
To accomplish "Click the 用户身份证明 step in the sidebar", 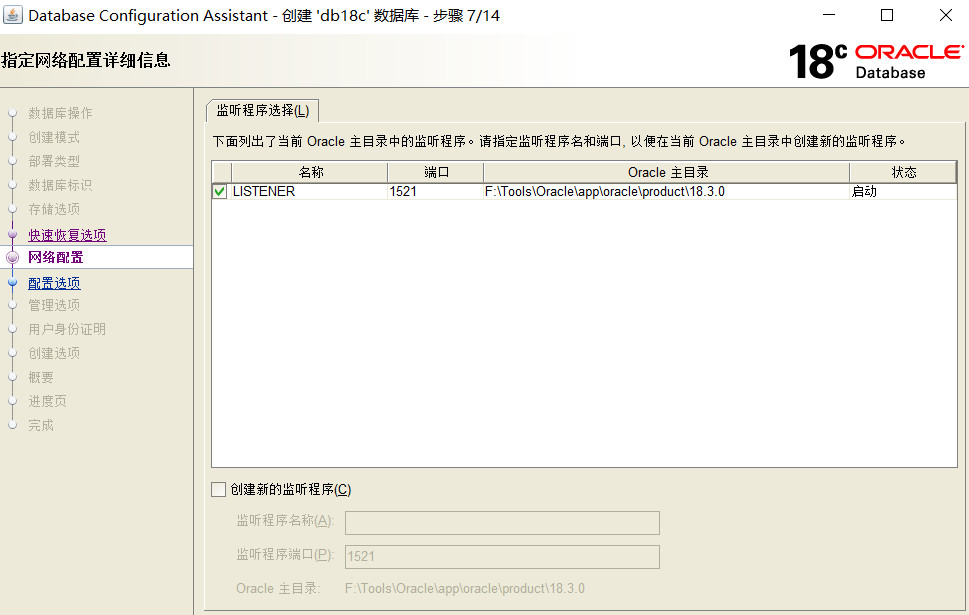I will coord(67,329).
